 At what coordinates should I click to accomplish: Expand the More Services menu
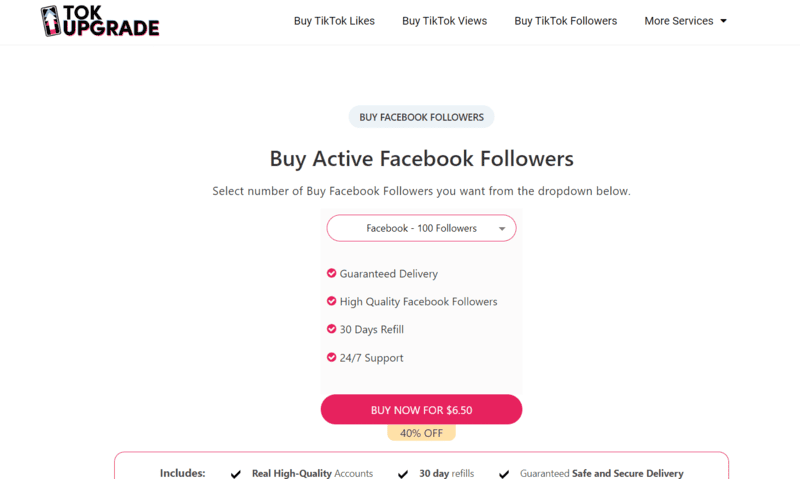point(679,21)
